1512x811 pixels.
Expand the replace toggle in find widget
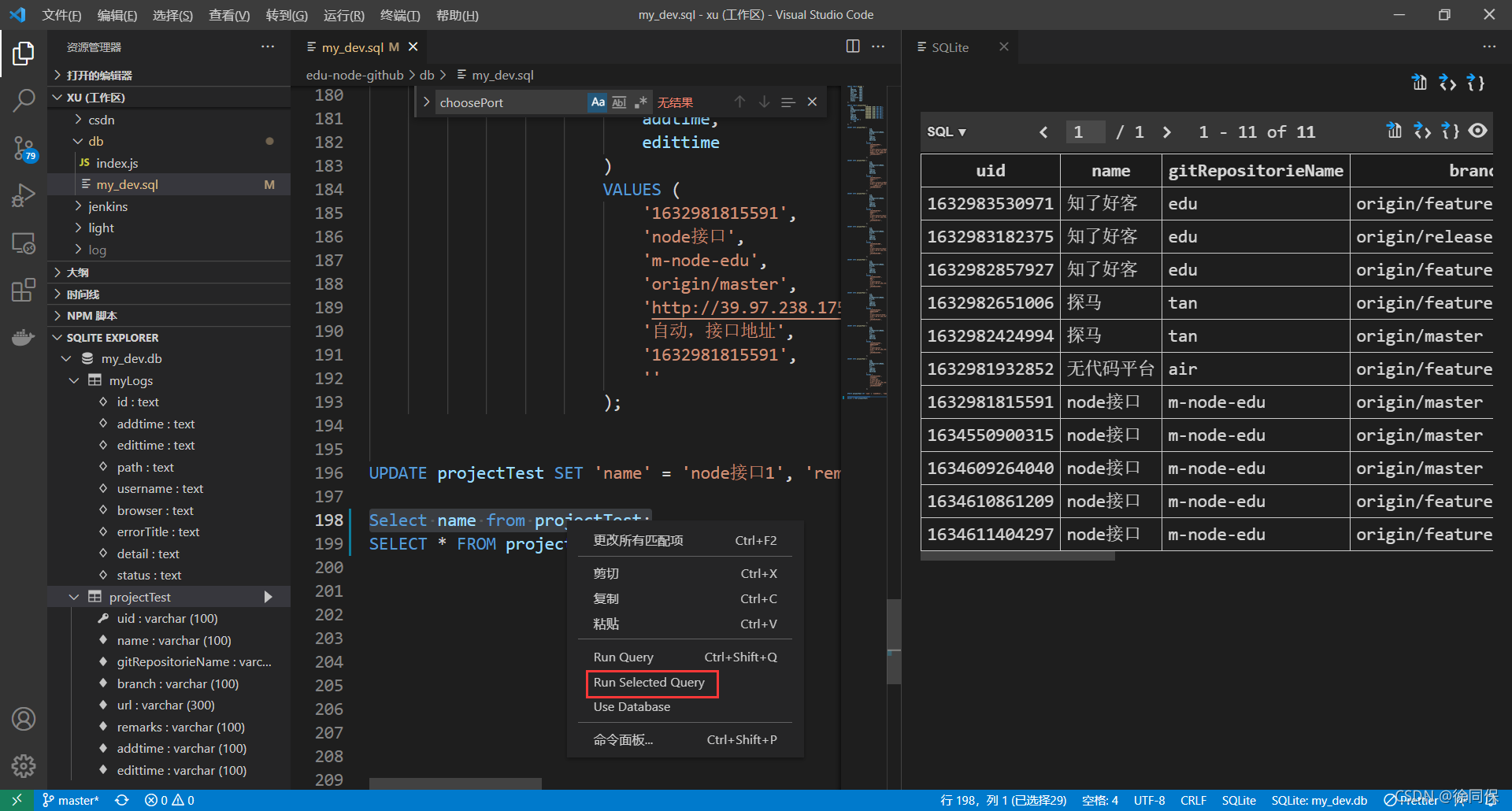426,102
